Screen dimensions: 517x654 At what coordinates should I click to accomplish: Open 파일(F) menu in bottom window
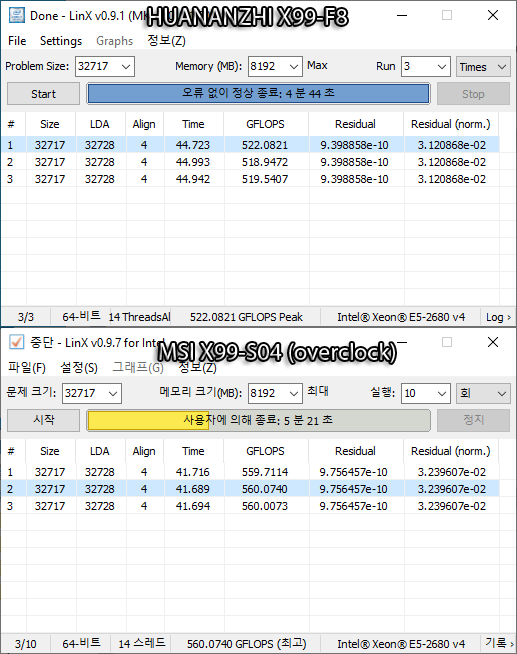coord(27,367)
